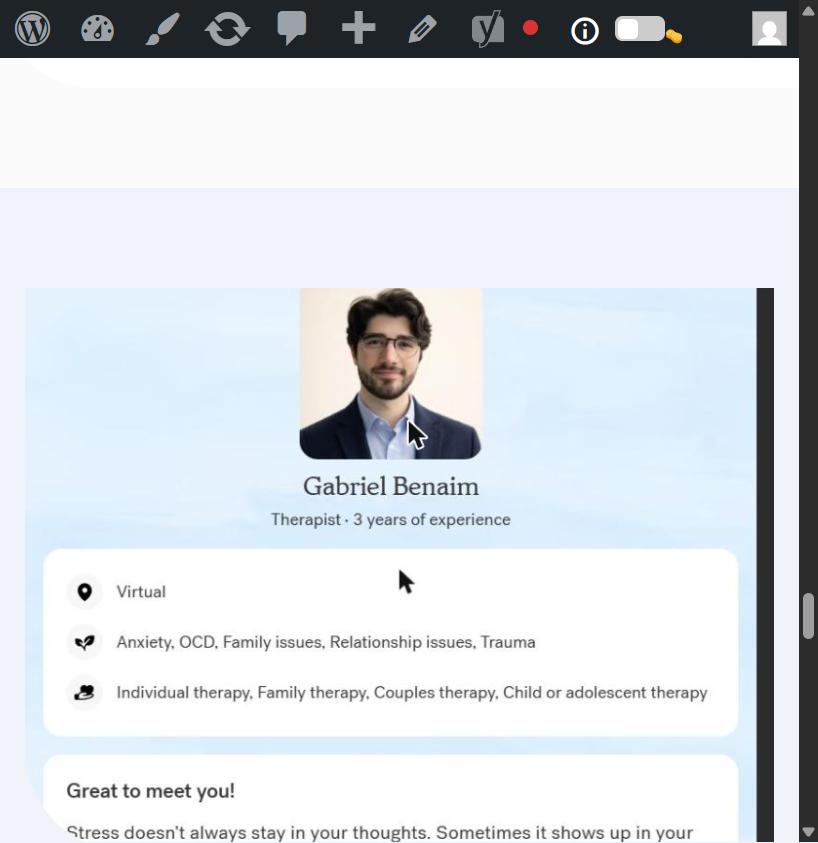Screen dimensions: 818x843
Task: Click the 'Individual therapy, Family therapy' line
Action: coord(412,693)
